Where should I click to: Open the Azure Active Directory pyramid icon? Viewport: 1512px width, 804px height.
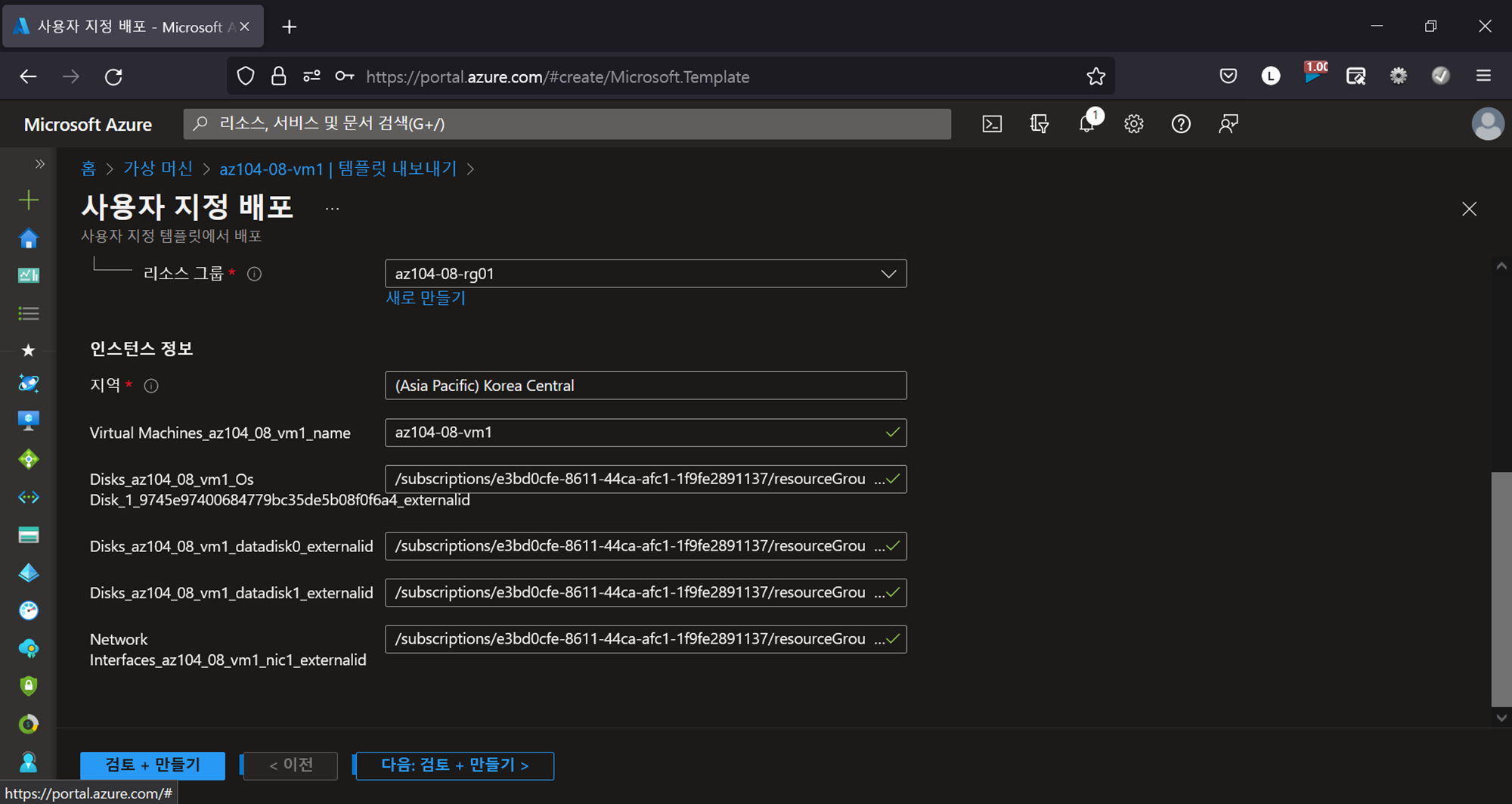[x=29, y=573]
